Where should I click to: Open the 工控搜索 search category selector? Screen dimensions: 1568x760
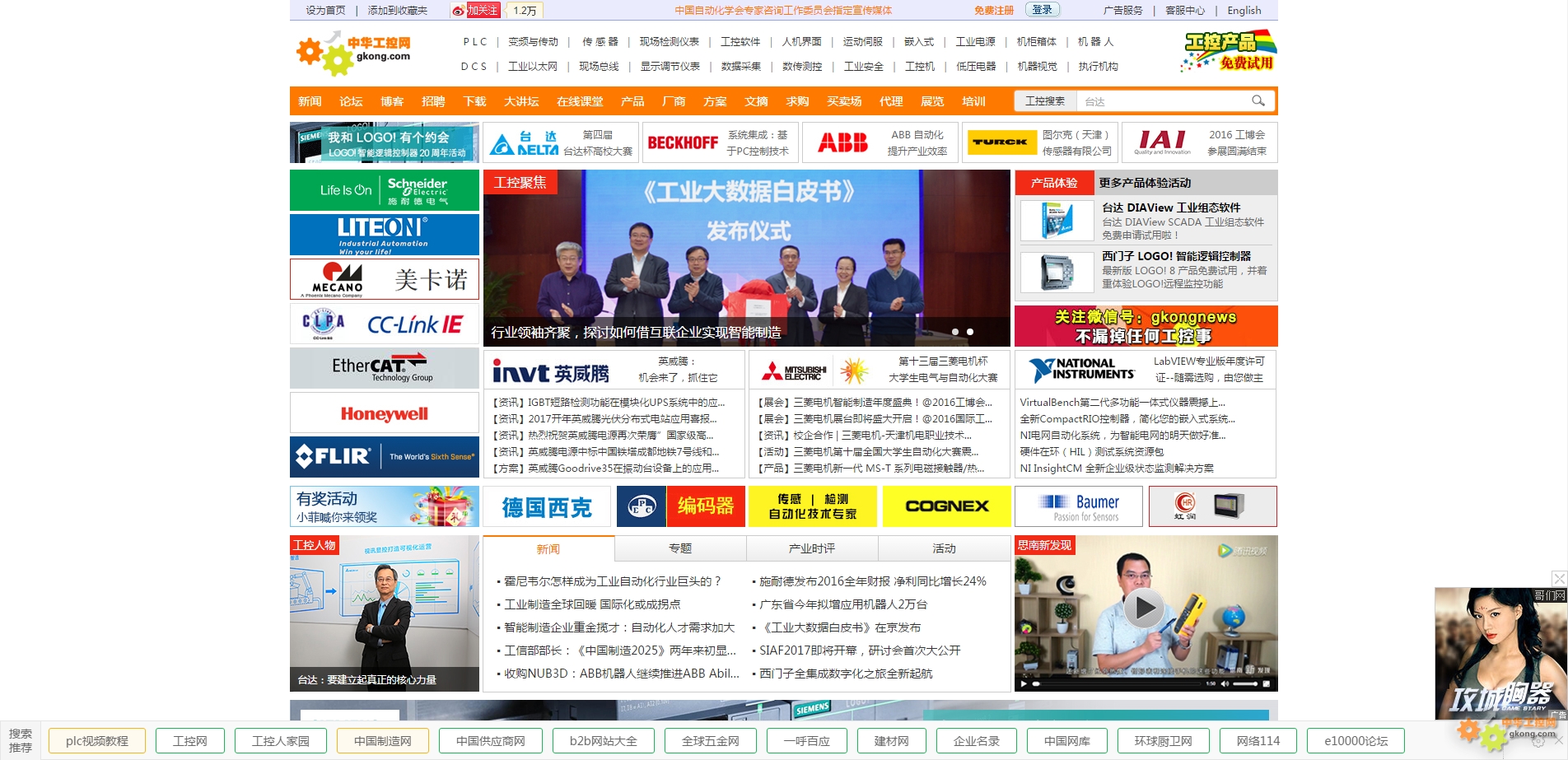[1045, 101]
